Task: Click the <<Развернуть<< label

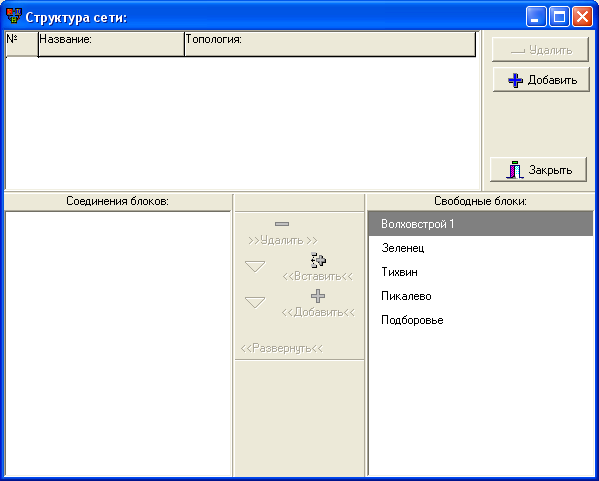Action: click(x=282, y=348)
